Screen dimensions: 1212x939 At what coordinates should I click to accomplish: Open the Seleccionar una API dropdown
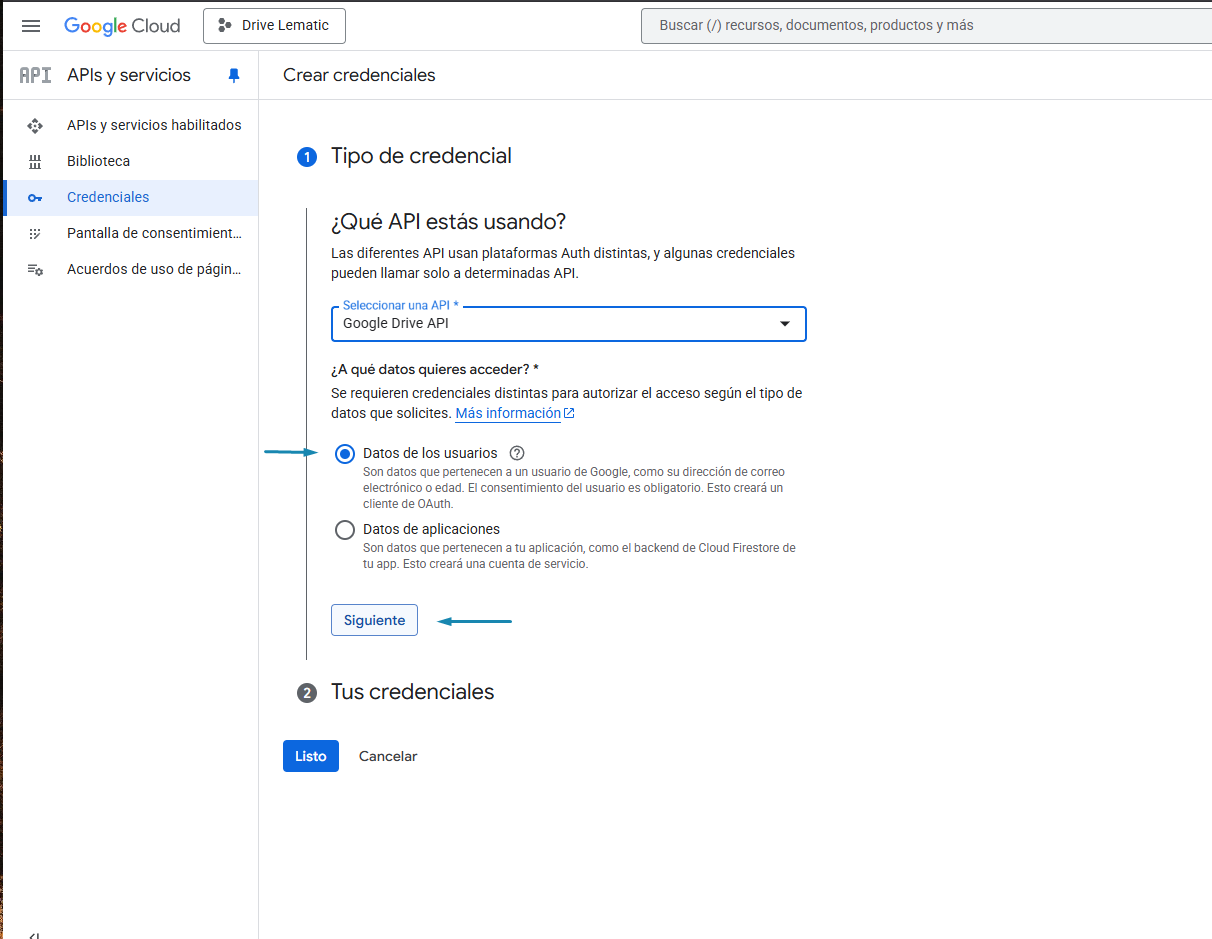click(x=568, y=324)
